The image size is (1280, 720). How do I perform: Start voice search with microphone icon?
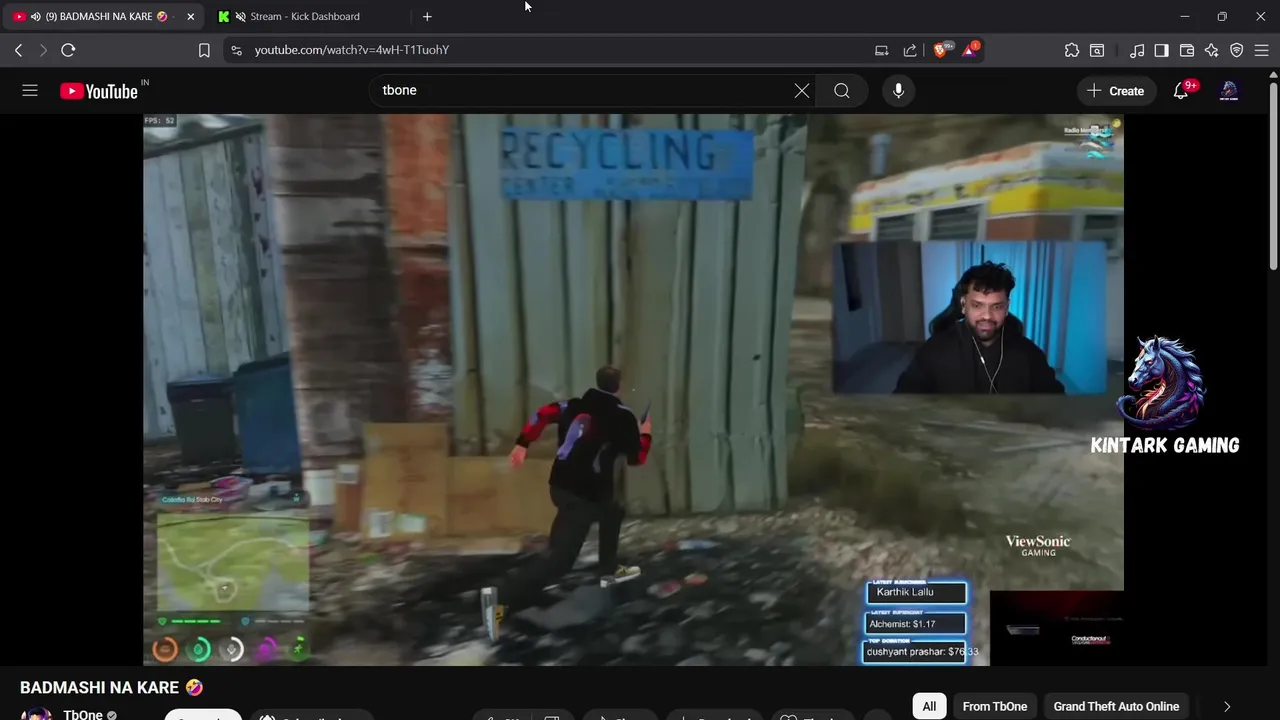[898, 91]
